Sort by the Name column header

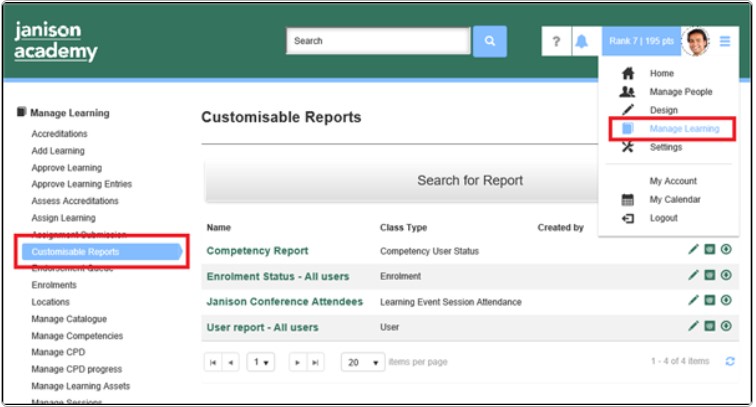(x=218, y=227)
